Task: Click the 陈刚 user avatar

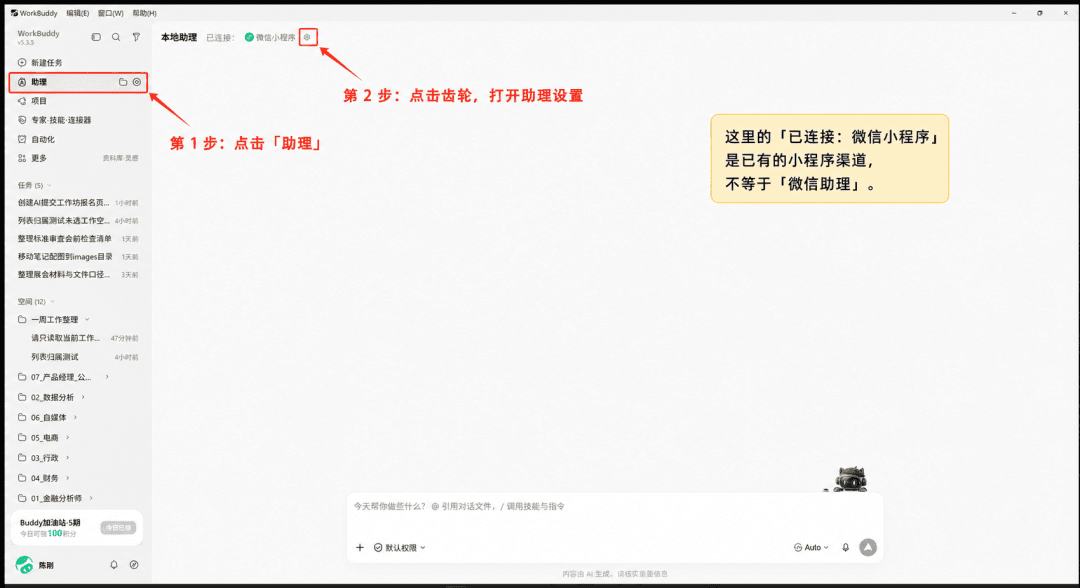Action: (24, 565)
